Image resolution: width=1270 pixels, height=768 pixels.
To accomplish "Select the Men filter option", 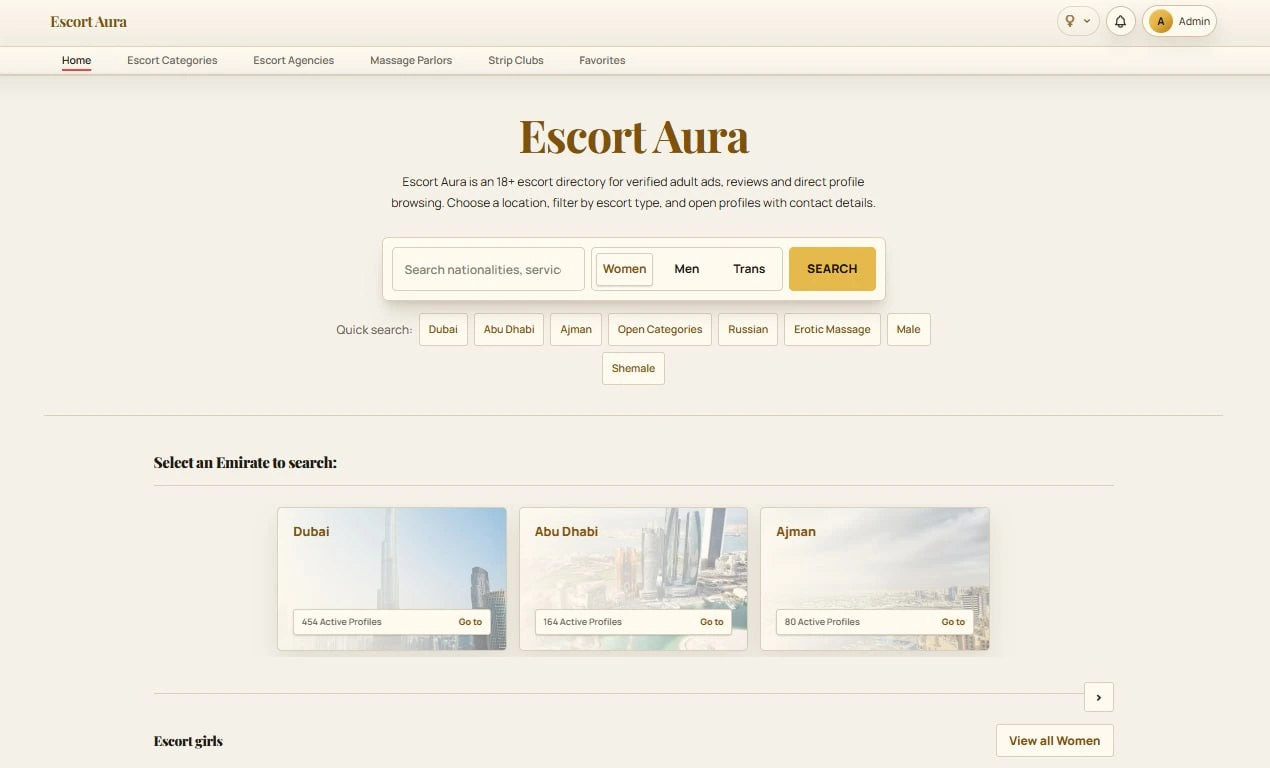I will 687,269.
